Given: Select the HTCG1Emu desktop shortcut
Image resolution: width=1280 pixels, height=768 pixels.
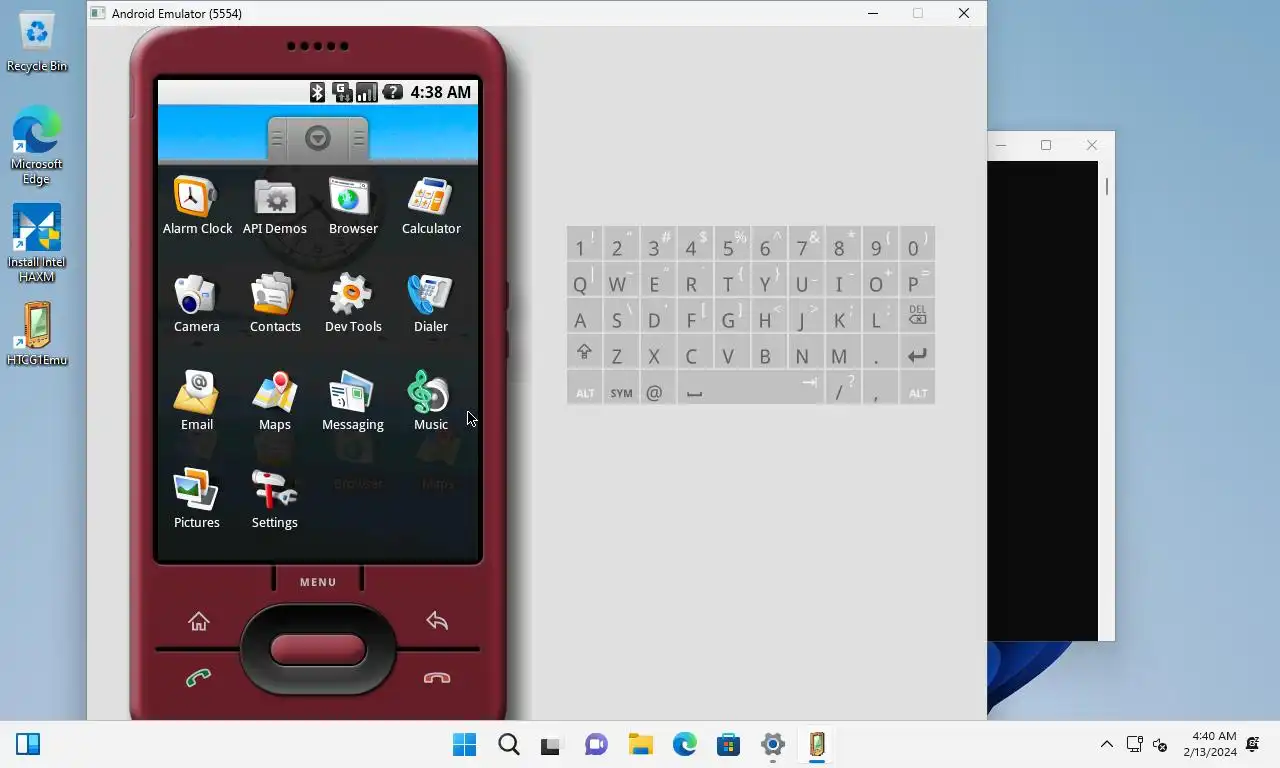Looking at the screenshot, I should point(37,334).
